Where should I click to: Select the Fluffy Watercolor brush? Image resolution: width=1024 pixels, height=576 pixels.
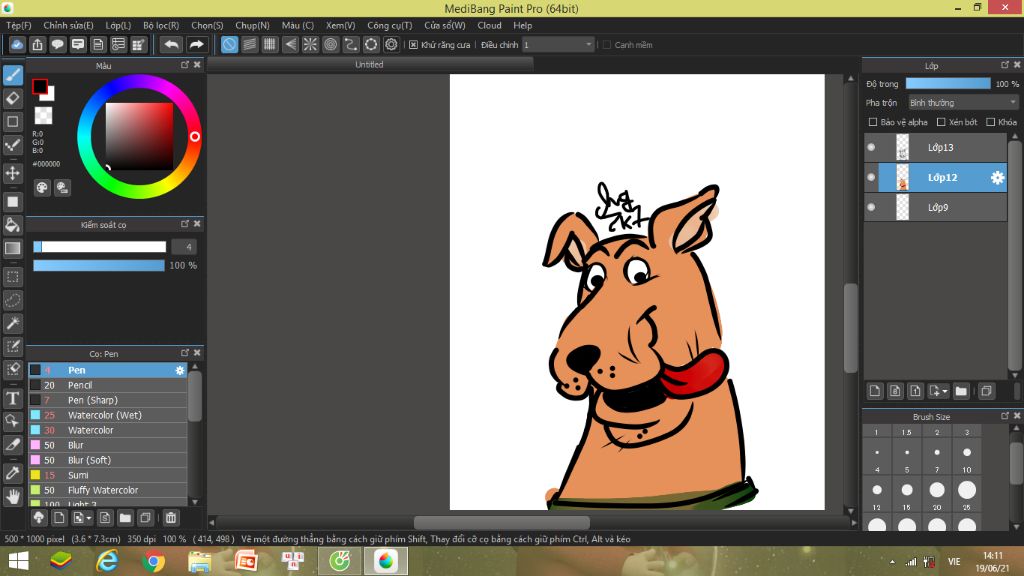[108, 490]
